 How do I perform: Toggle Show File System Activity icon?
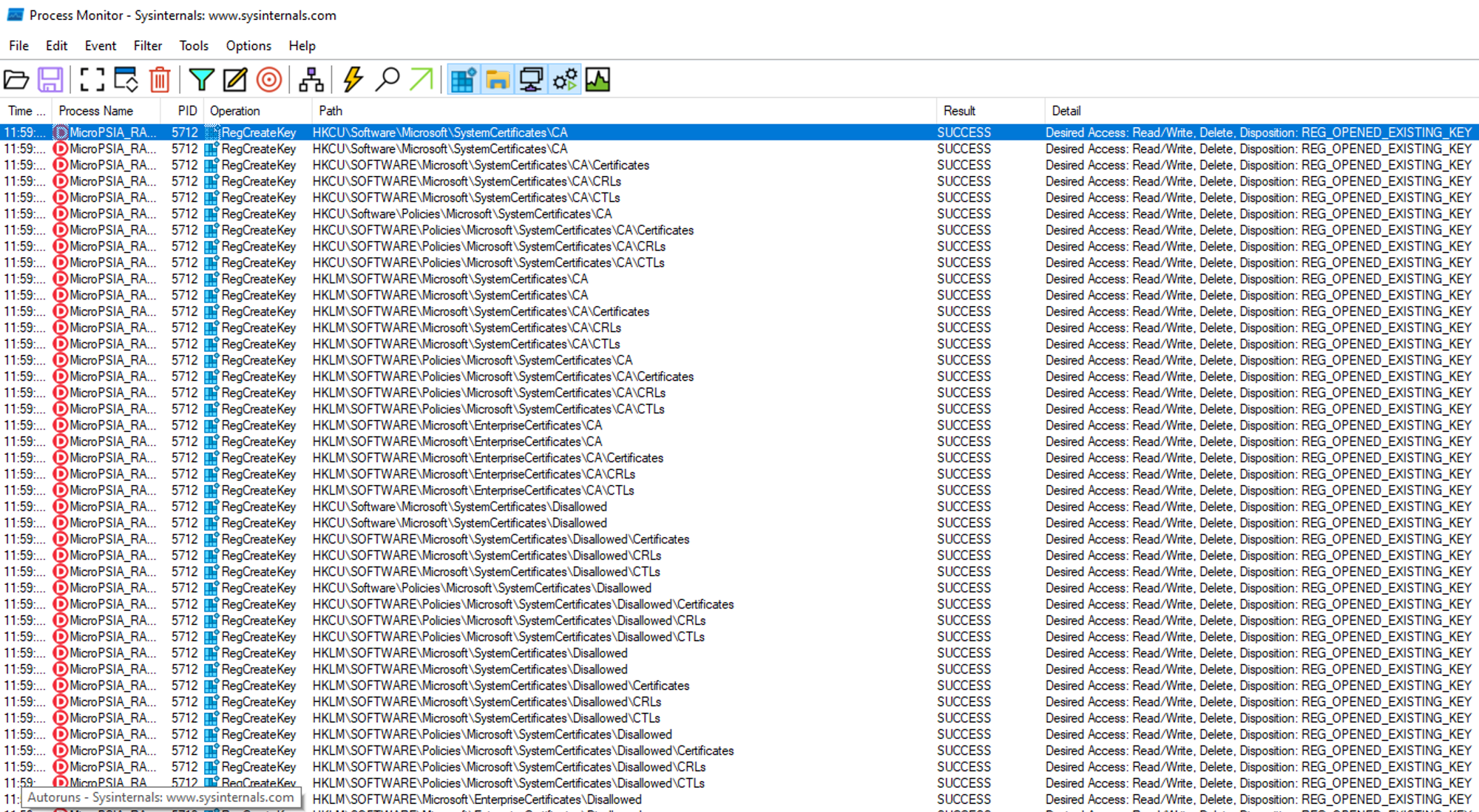tap(498, 80)
